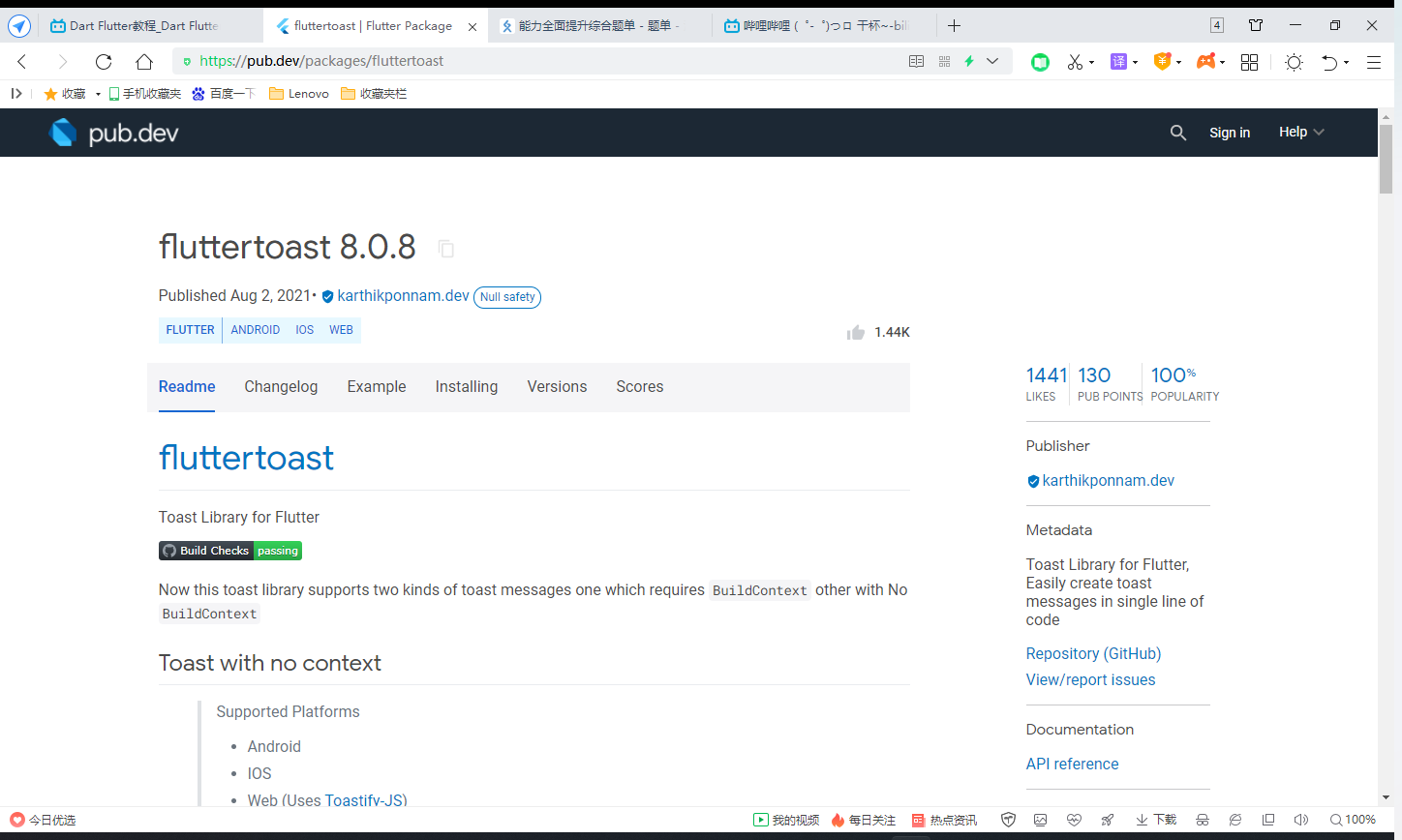Reload the page with the refresh icon
This screenshot has width=1402, height=840.
[104, 62]
